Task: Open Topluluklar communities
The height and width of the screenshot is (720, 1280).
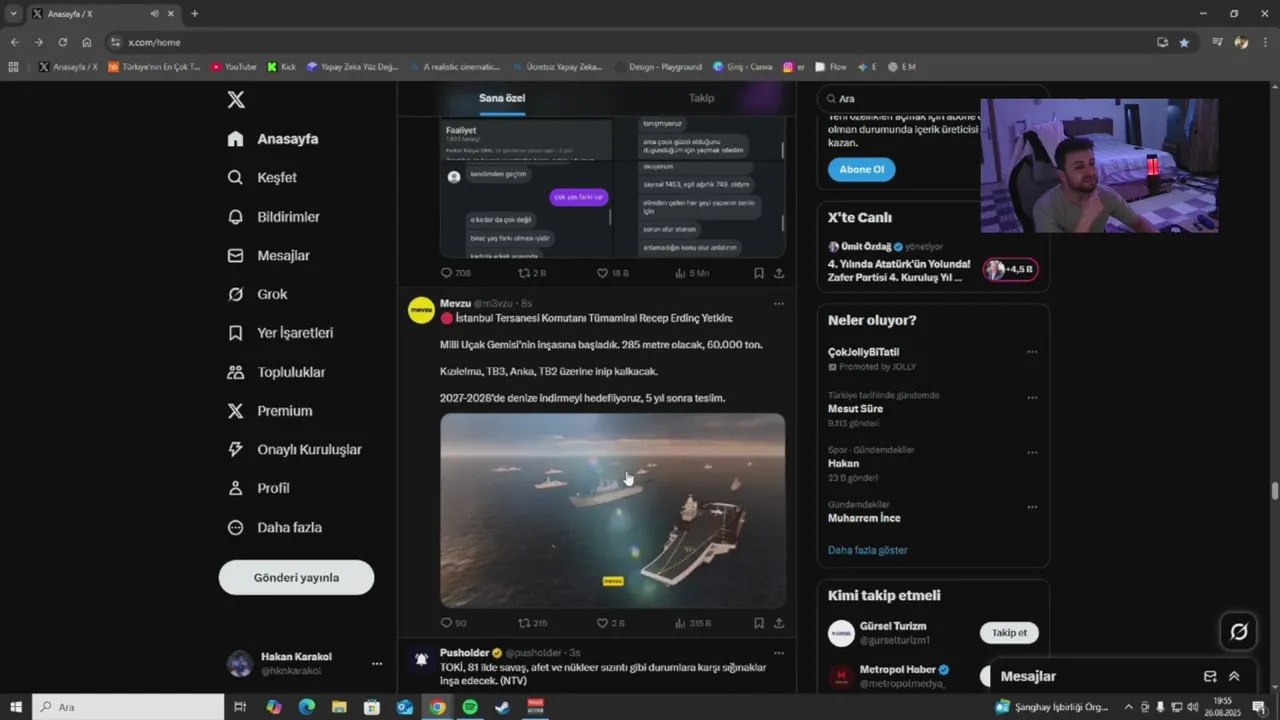Action: [276, 372]
